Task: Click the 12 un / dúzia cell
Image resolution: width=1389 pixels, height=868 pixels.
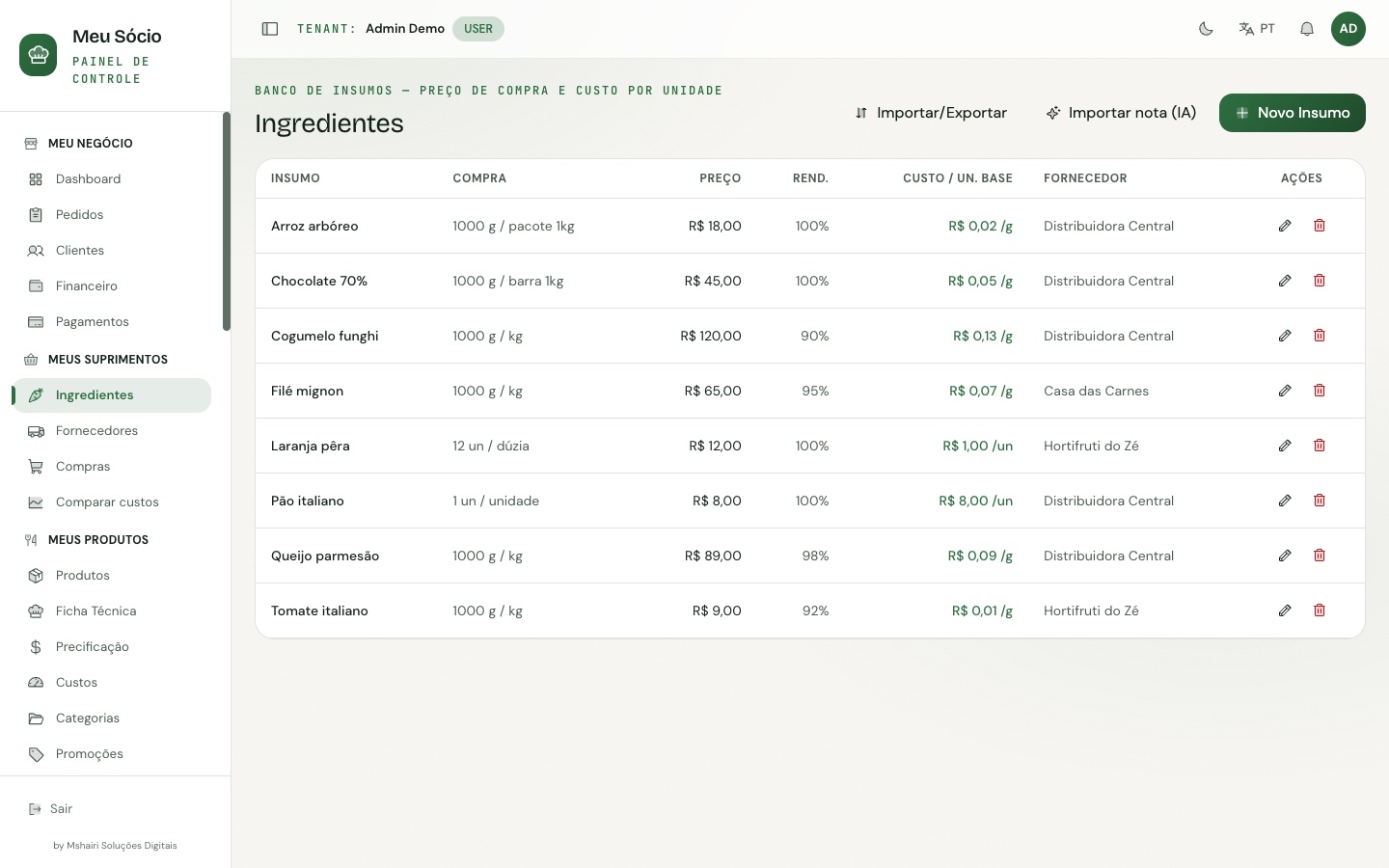Action: (491, 446)
